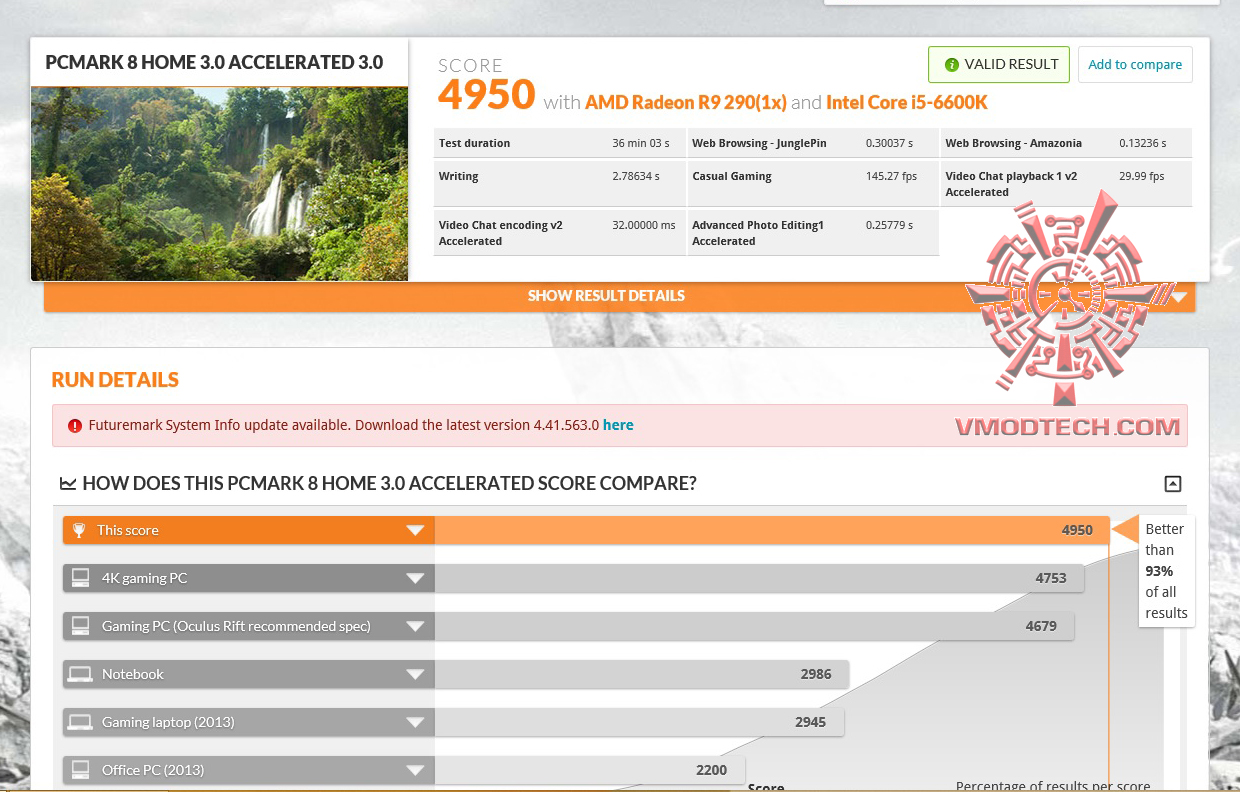The height and width of the screenshot is (792, 1240).
Task: Click the Gaming laptop (2013) laptop icon
Action: [x=79, y=722]
